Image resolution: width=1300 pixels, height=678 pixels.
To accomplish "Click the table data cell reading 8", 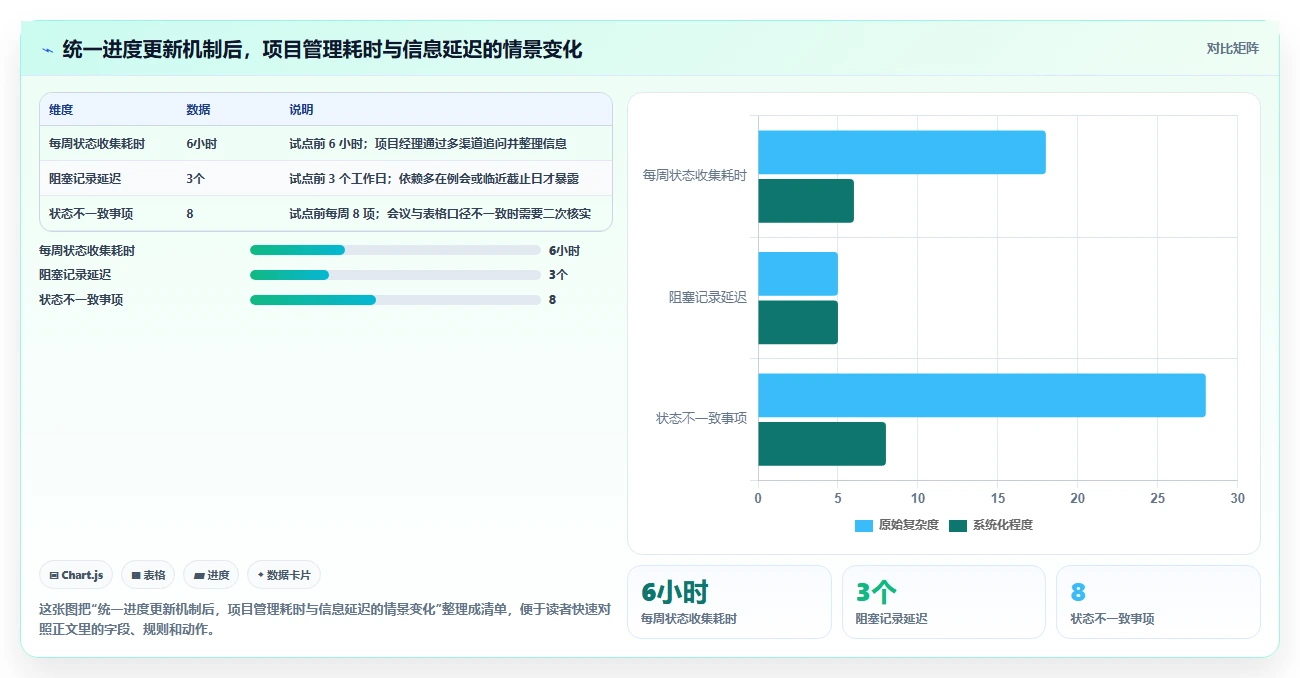I will (190, 214).
